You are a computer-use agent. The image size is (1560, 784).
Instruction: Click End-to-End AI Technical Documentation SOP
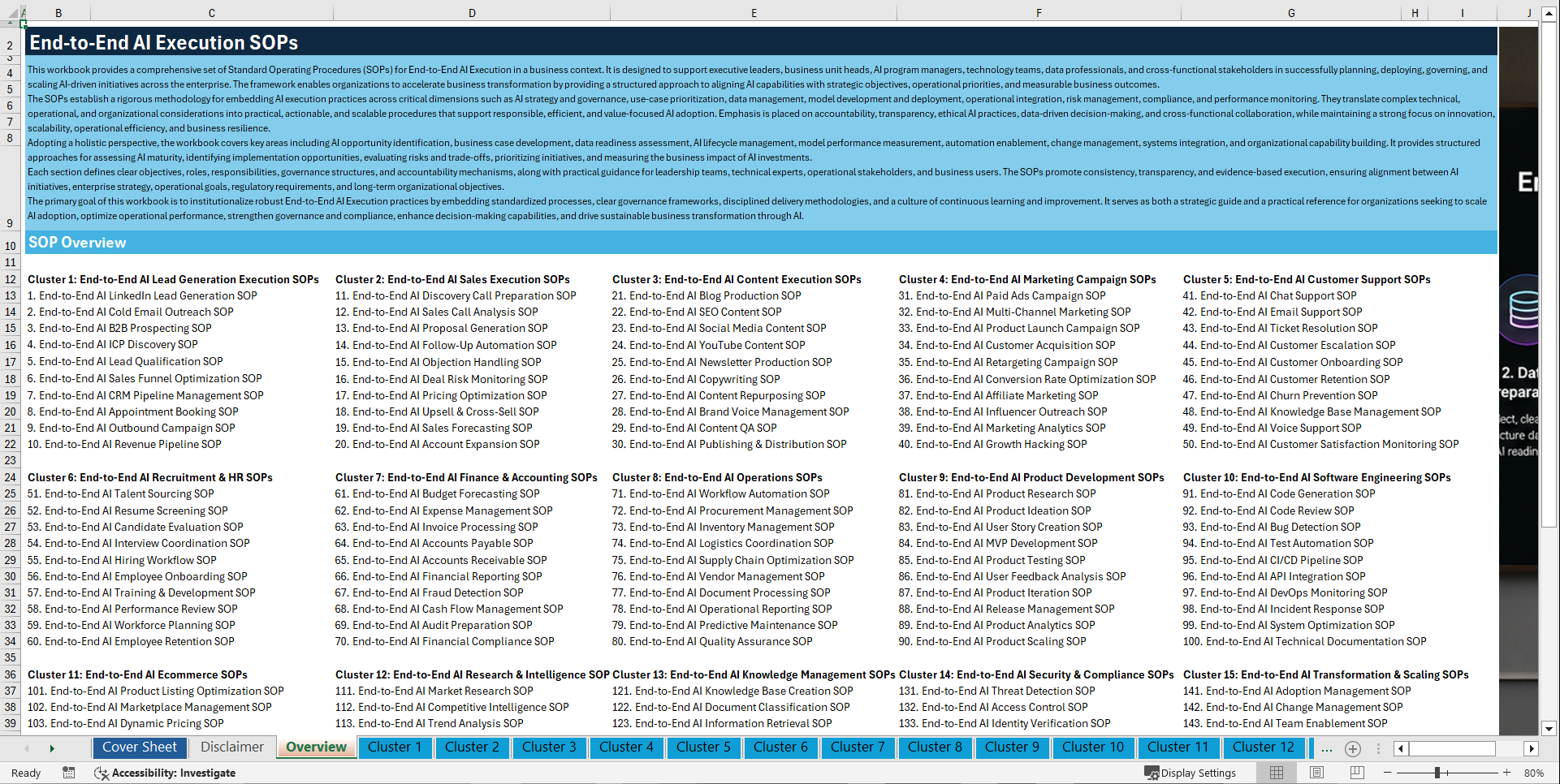pyautogui.click(x=1304, y=641)
